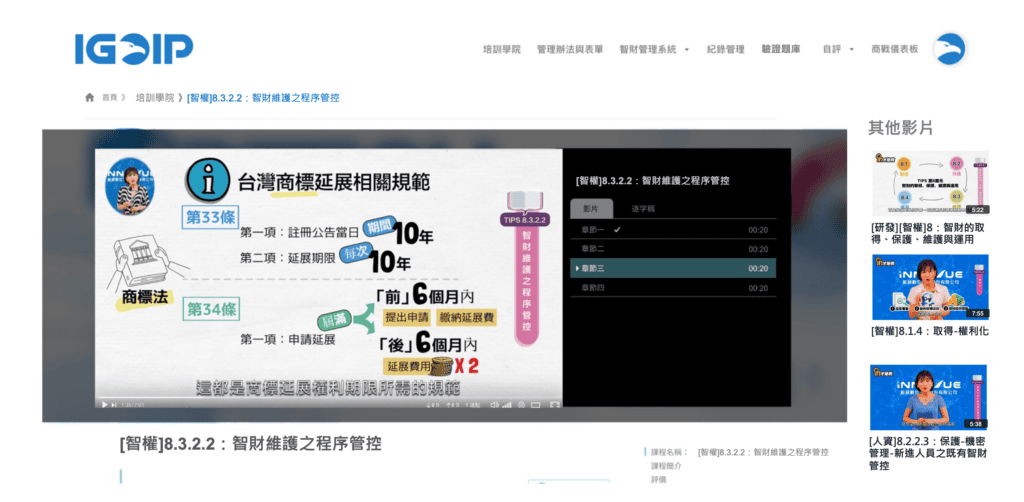Click 培訓學院 breadcrumb link
This screenshot has width=1024, height=502.
(153, 98)
